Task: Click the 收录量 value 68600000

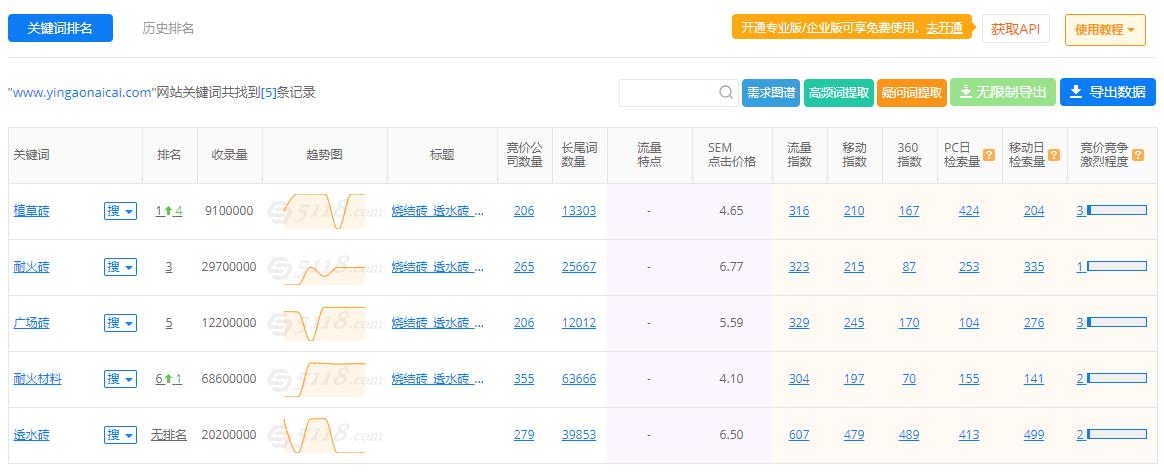Action: click(229, 379)
